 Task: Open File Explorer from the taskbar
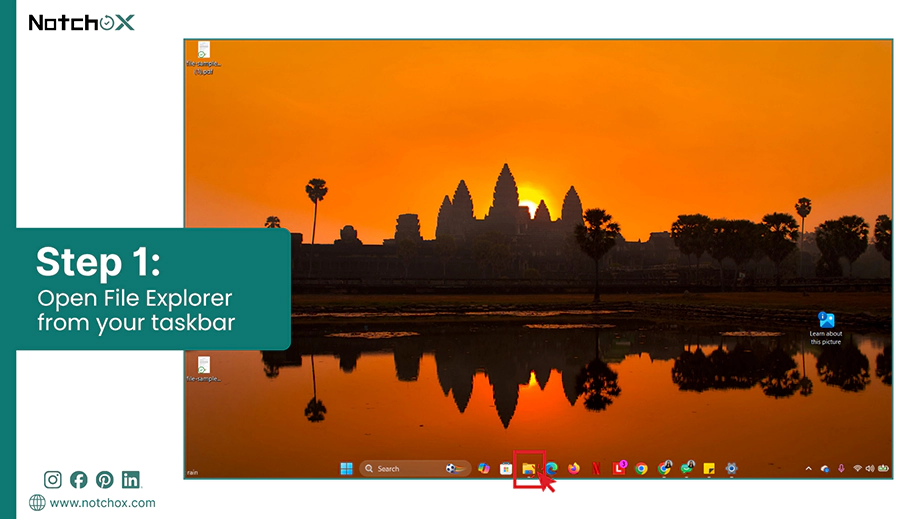coord(529,468)
